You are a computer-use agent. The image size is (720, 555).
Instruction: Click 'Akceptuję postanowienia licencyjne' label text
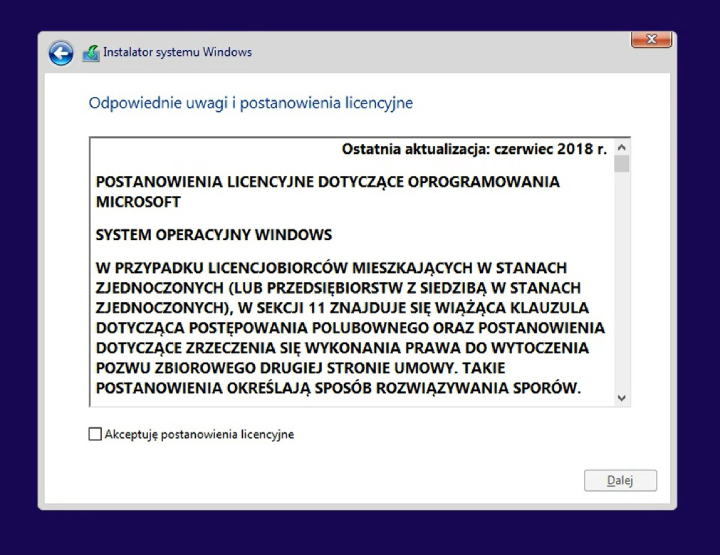(x=199, y=434)
